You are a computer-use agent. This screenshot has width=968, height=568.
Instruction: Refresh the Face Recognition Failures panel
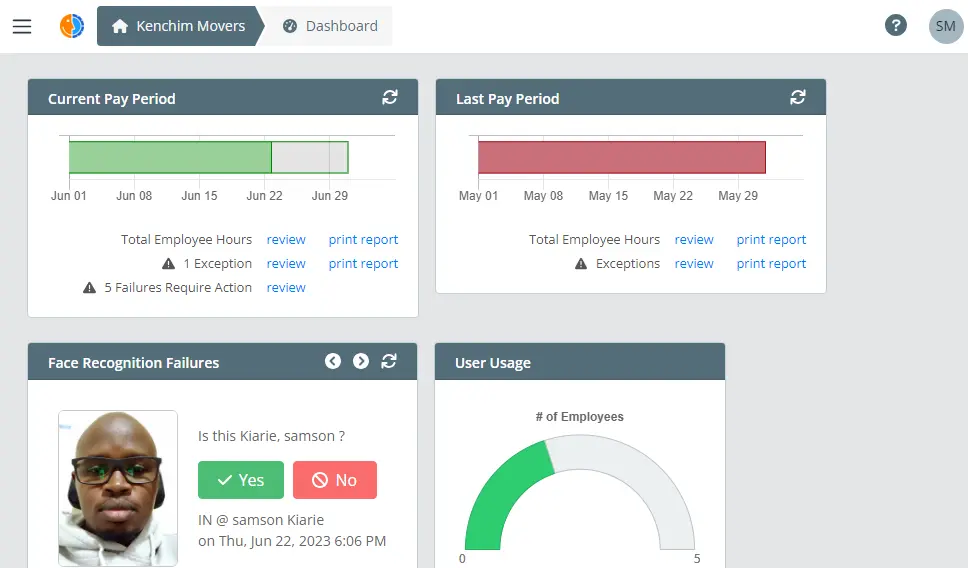(389, 361)
